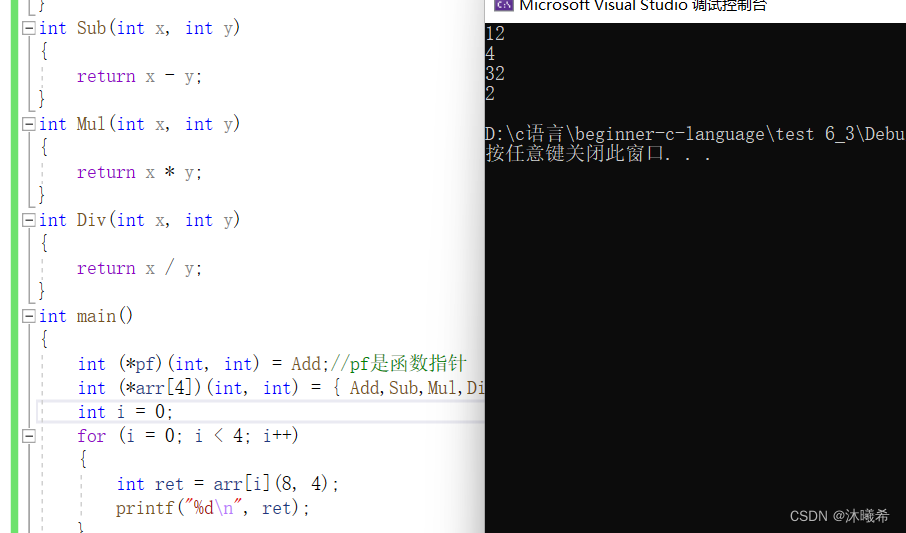Collapse the main function code block
The width and height of the screenshot is (906, 533).
28,316
